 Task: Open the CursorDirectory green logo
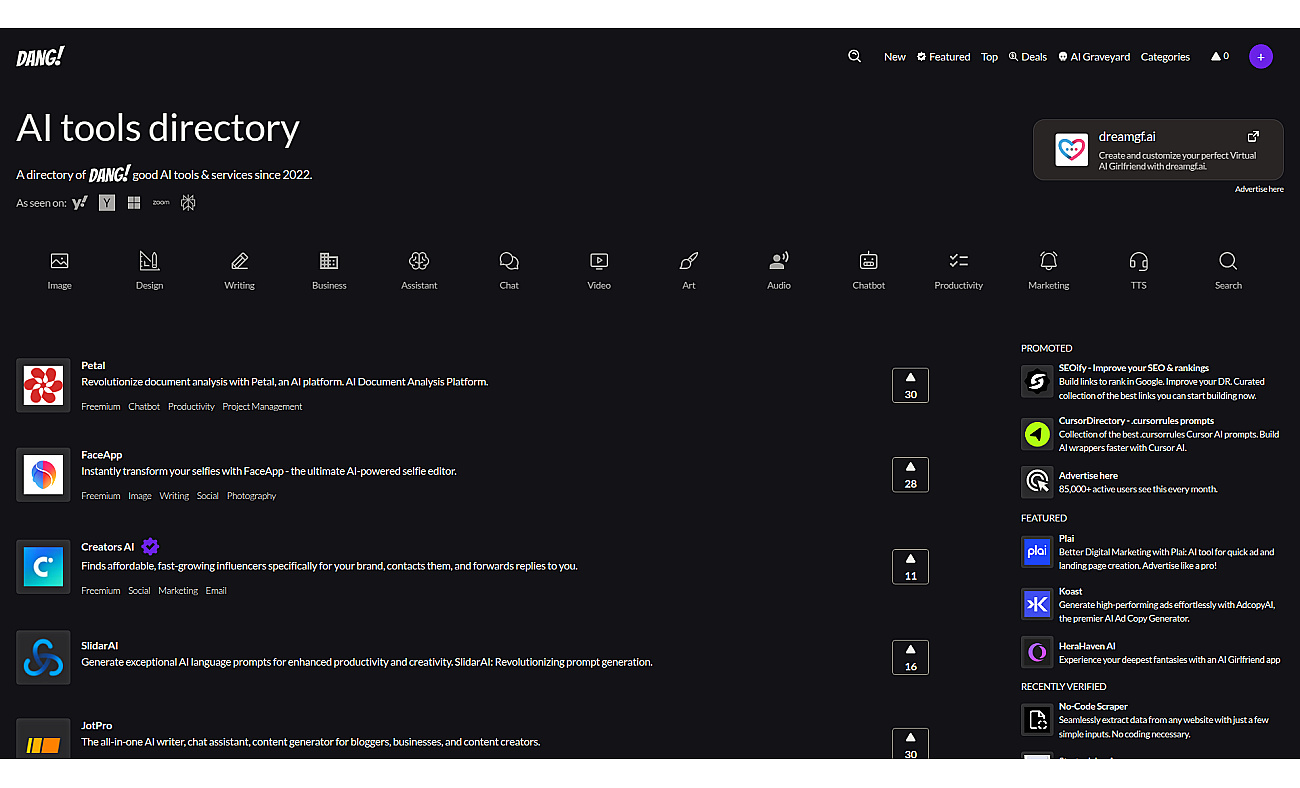pos(1037,434)
